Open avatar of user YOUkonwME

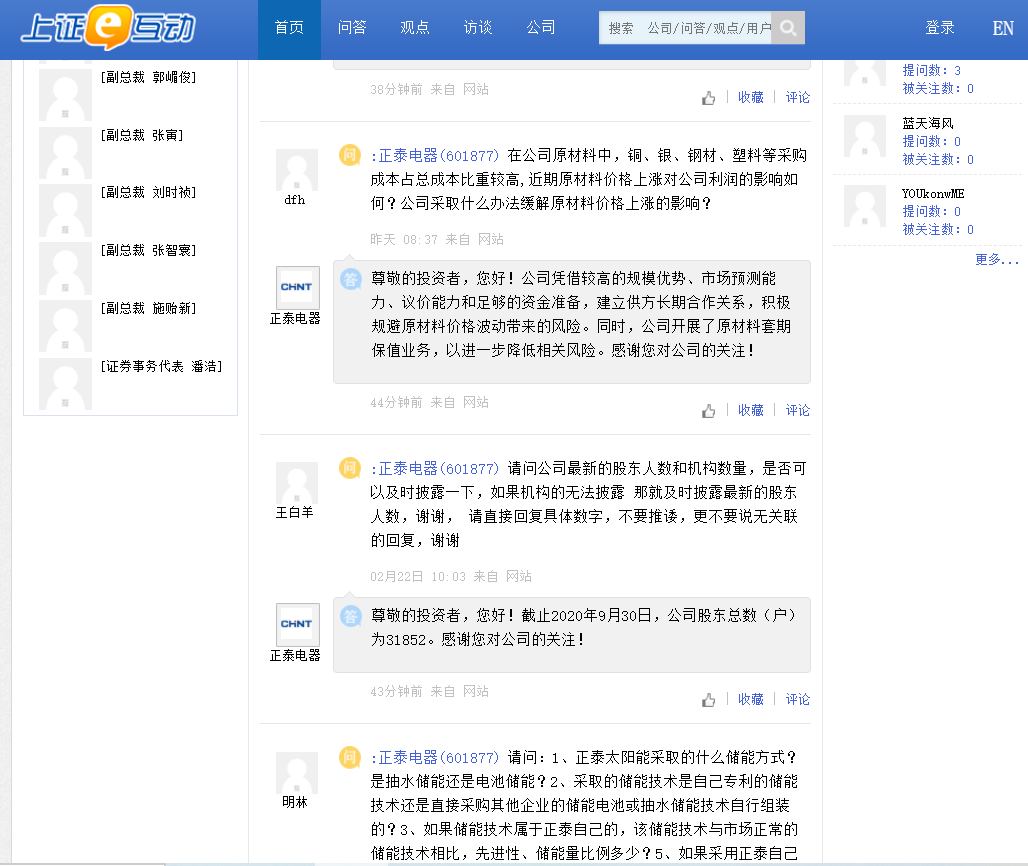click(865, 207)
